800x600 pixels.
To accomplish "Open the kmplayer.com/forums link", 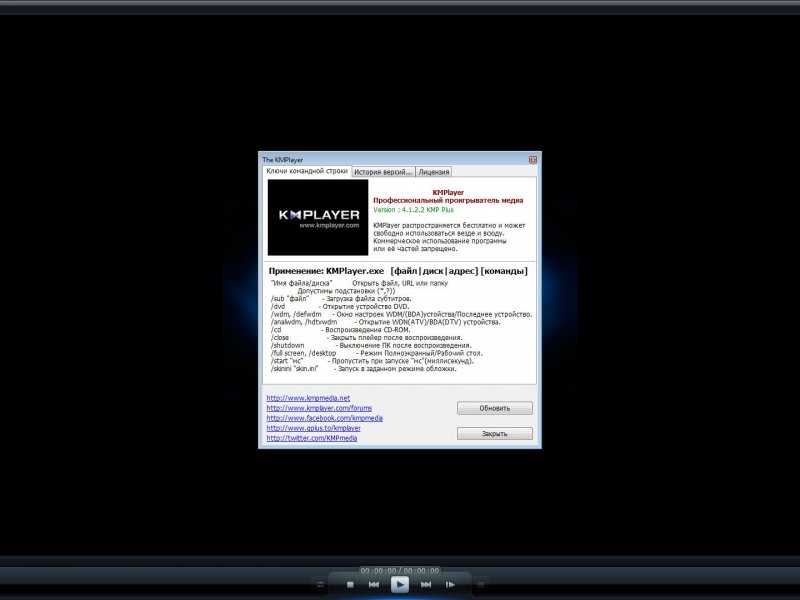I will click(319, 408).
